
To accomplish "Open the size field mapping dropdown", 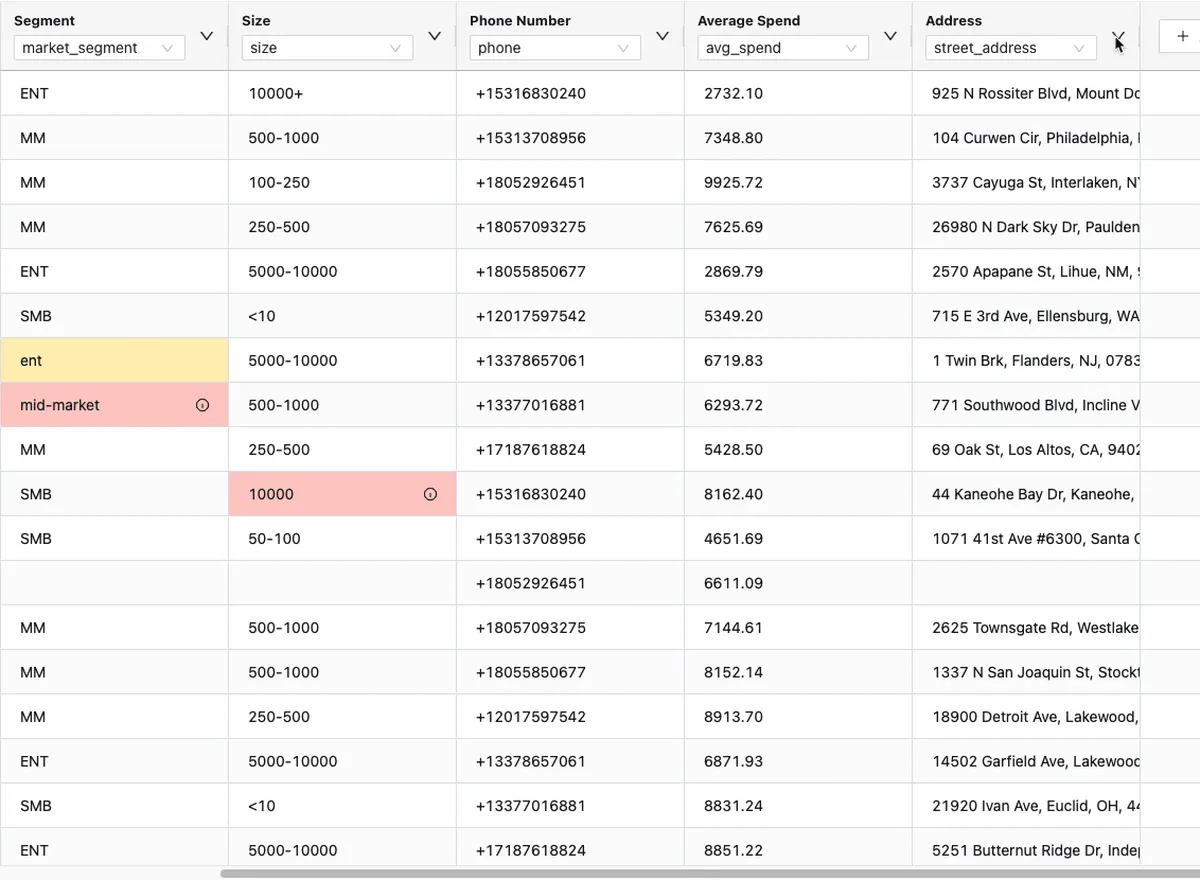I will [x=327, y=48].
